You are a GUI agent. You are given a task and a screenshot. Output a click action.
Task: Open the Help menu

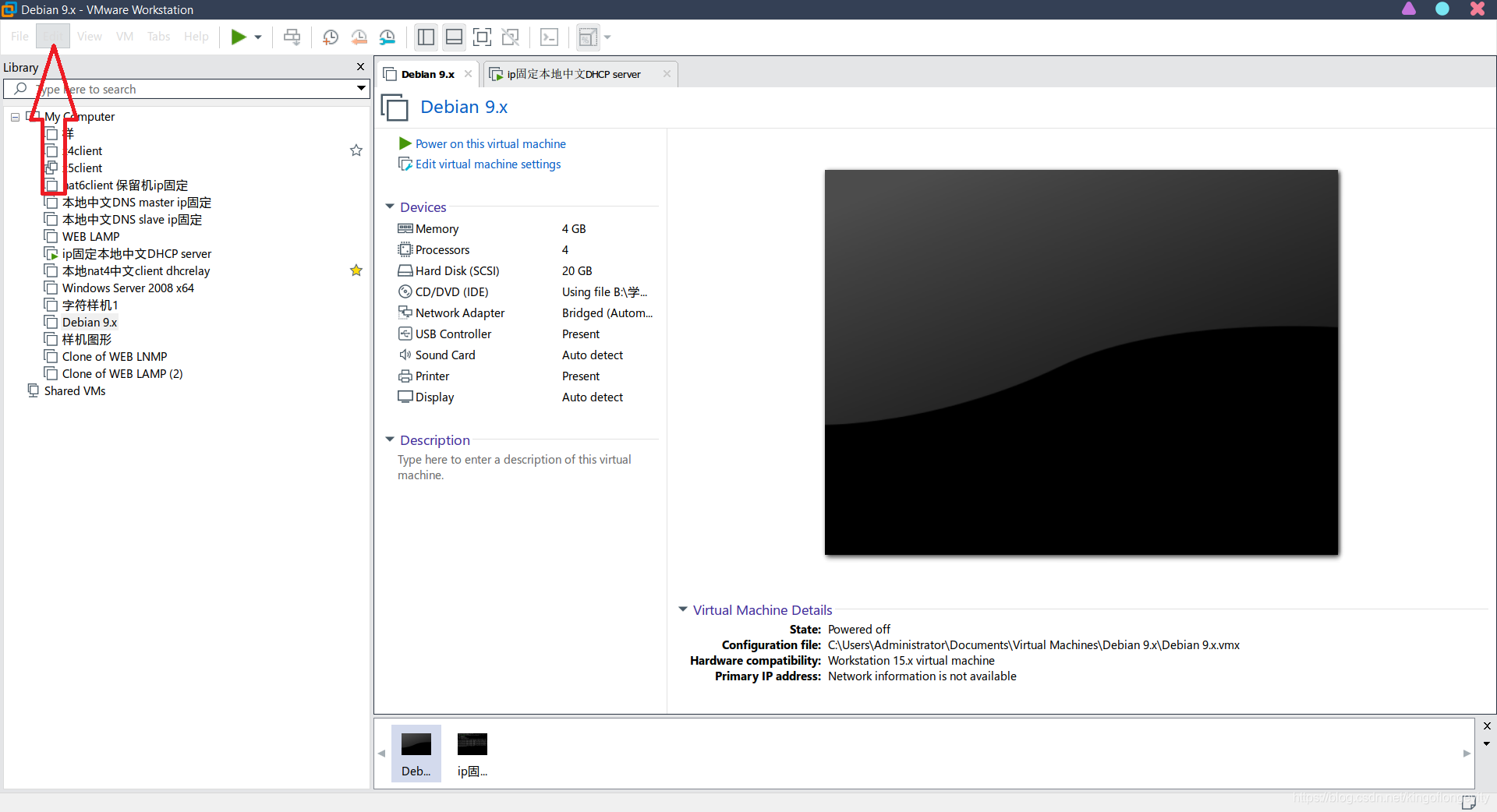(196, 36)
